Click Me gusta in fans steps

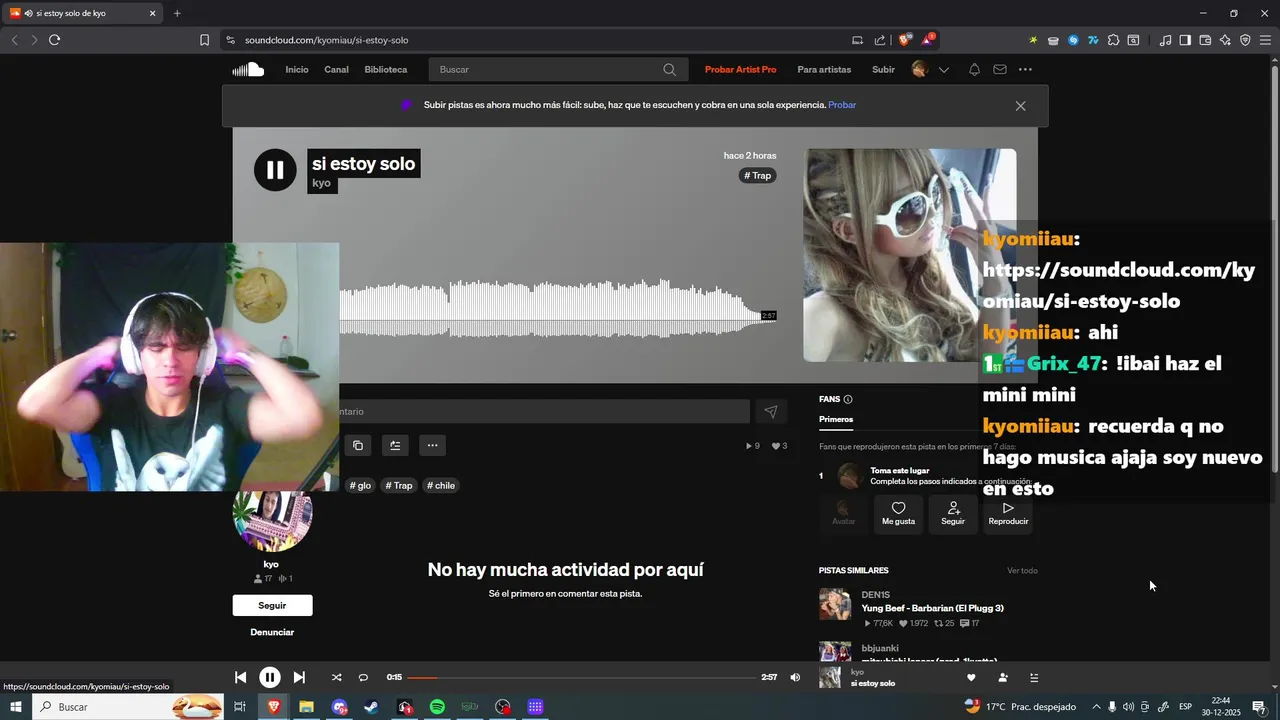(x=898, y=514)
